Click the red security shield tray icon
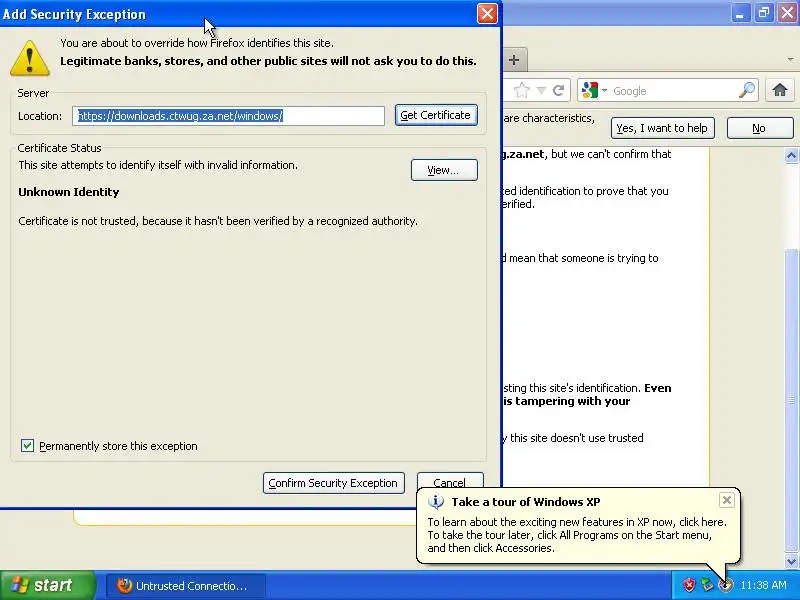 (x=689, y=585)
